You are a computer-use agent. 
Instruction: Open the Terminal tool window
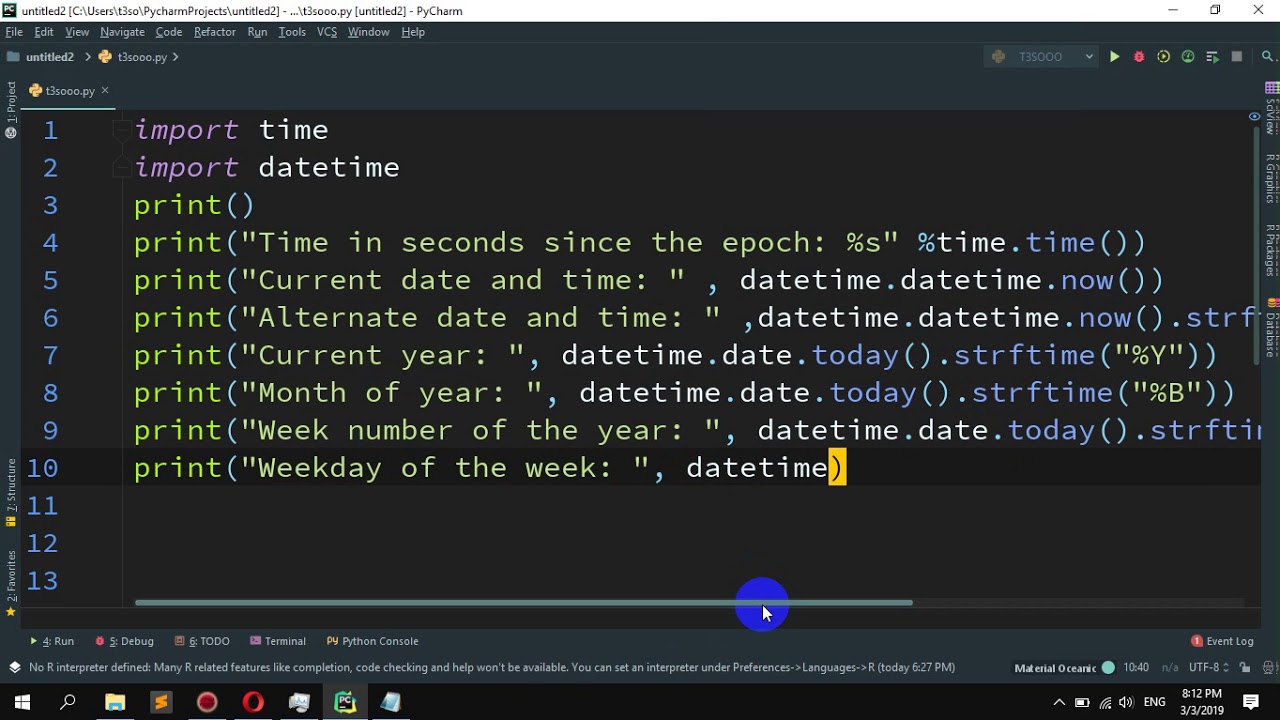pos(278,641)
